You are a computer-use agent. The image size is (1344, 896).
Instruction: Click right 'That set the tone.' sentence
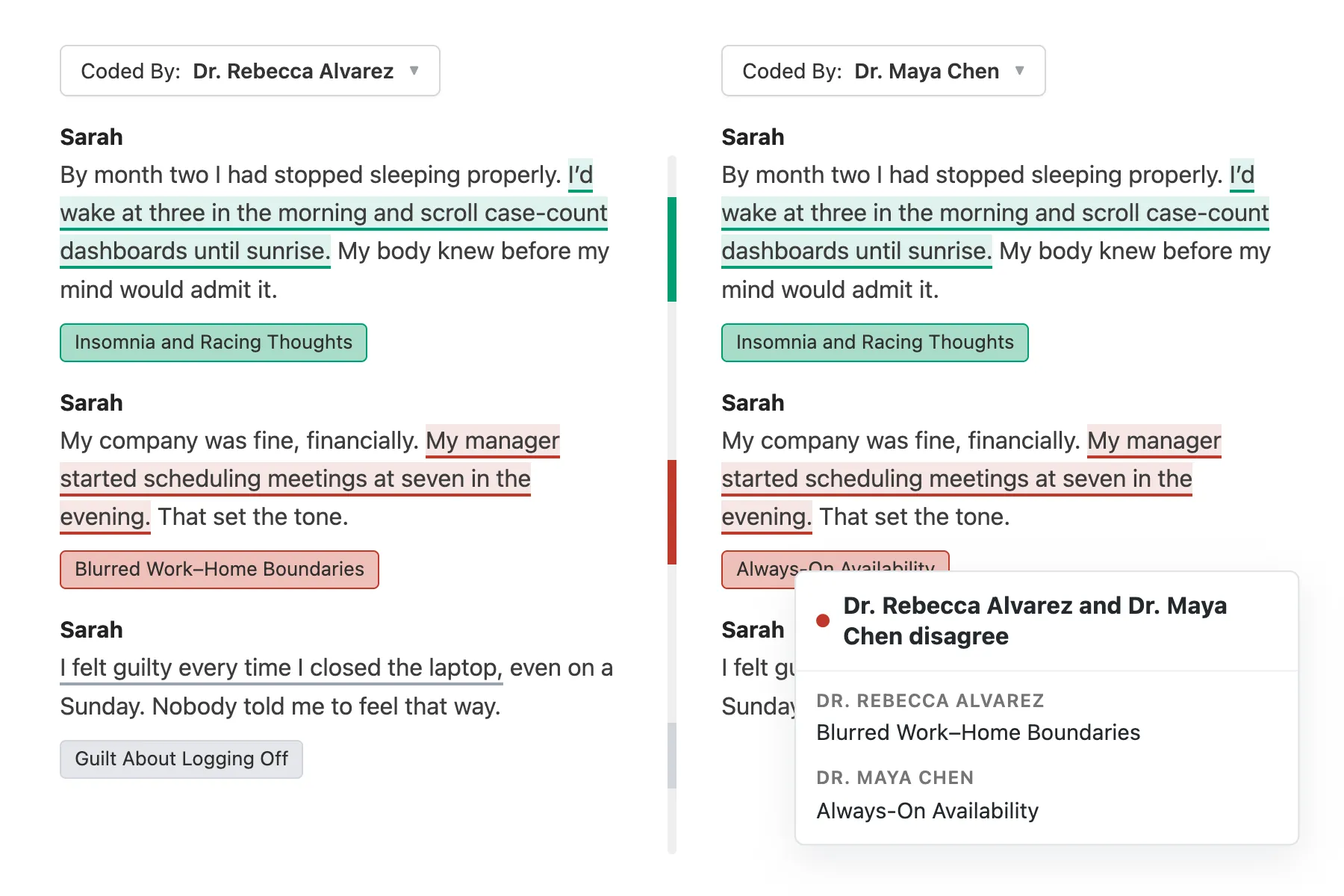point(915,517)
